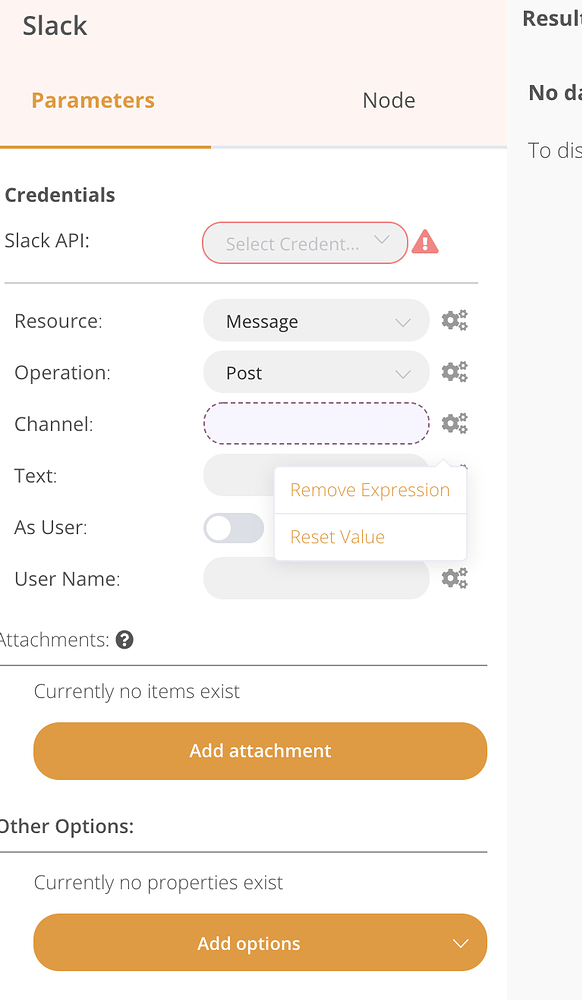Switch to the Node tab
The height and width of the screenshot is (1000, 582).
point(388,100)
